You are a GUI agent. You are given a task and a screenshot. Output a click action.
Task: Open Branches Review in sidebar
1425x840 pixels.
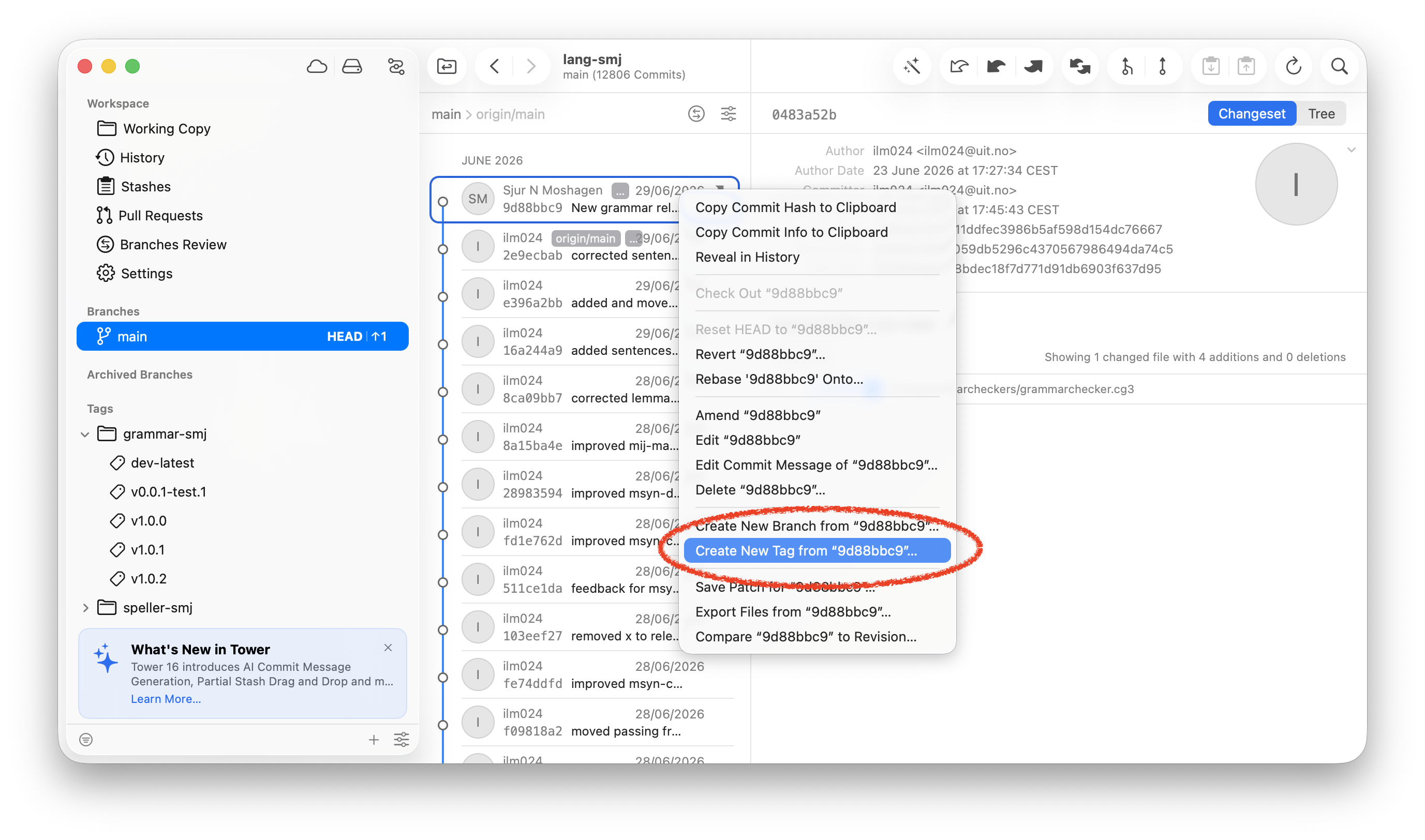click(x=173, y=245)
